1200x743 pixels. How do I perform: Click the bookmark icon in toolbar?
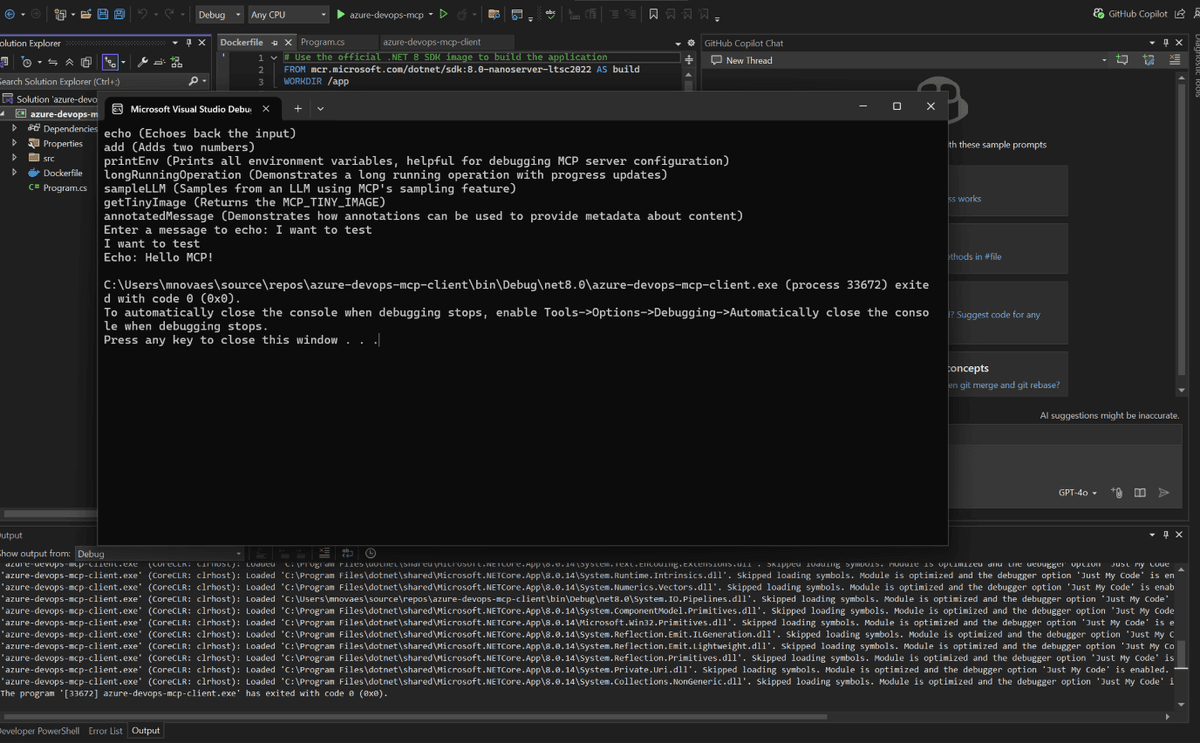(x=653, y=14)
